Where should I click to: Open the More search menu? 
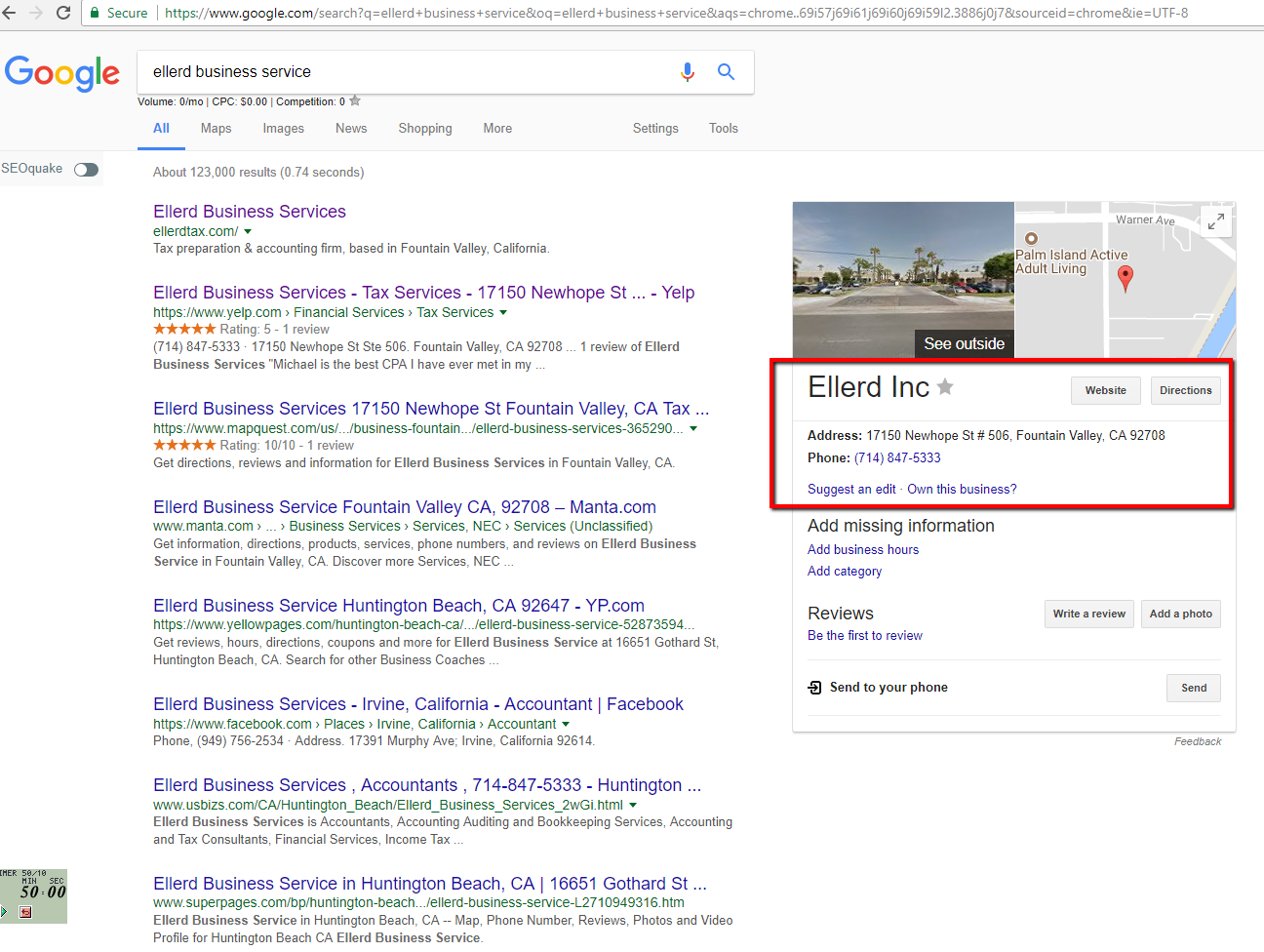click(497, 129)
